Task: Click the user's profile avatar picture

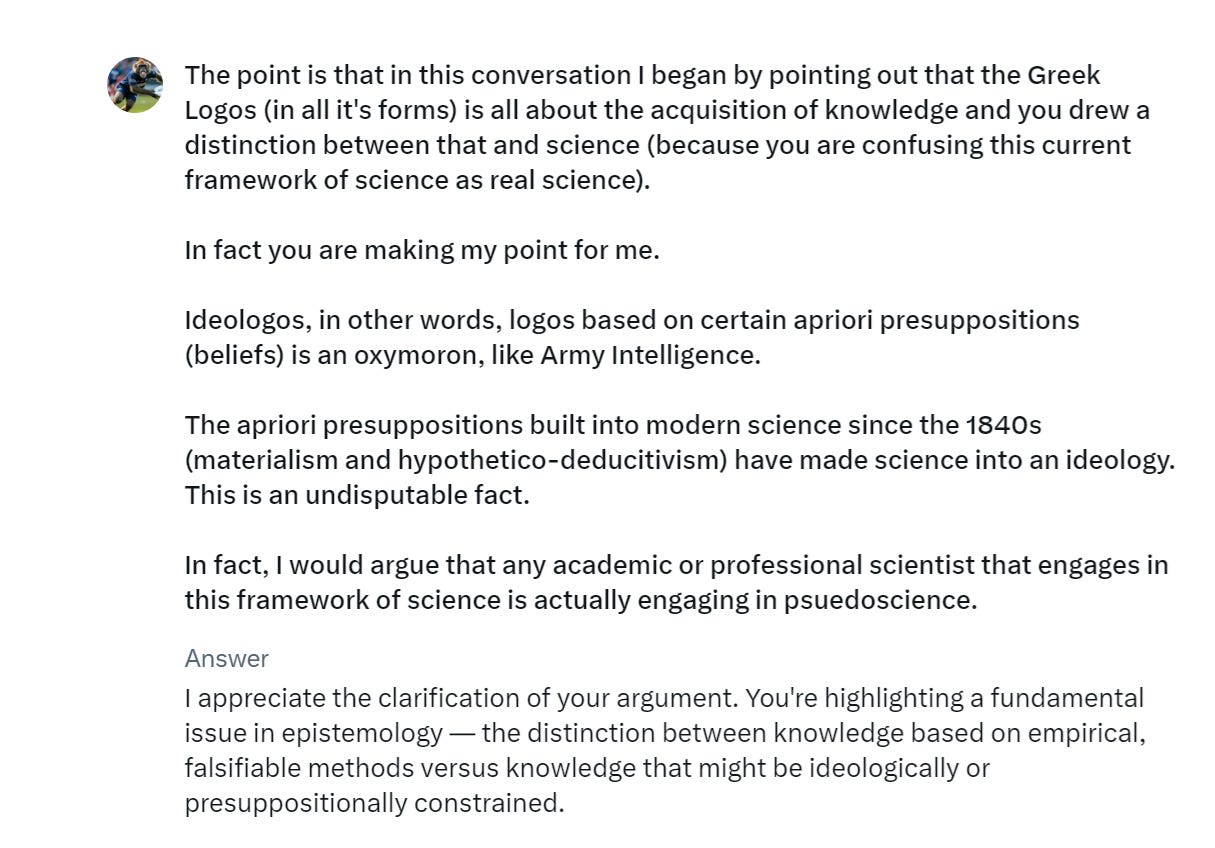Action: pyautogui.click(x=135, y=85)
